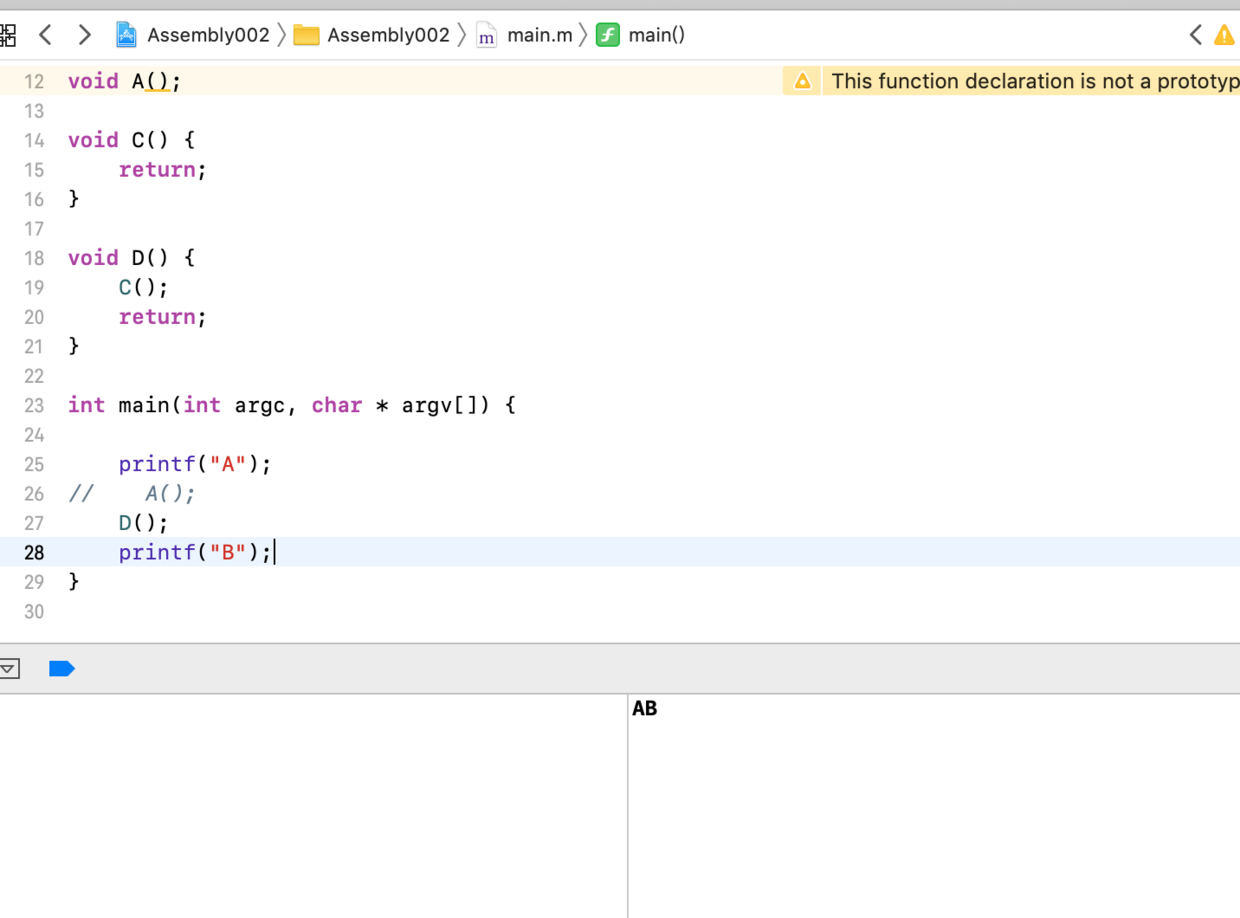Screen dimensions: 1240x918
Task: Go back in editor history
Action: 45,35
